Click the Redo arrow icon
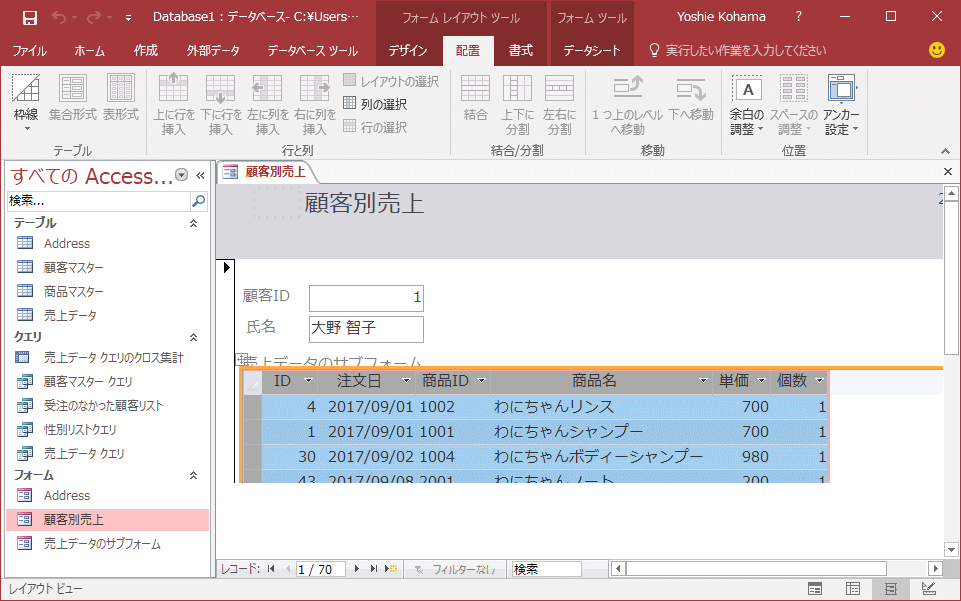The image size is (961, 601). coord(94,18)
